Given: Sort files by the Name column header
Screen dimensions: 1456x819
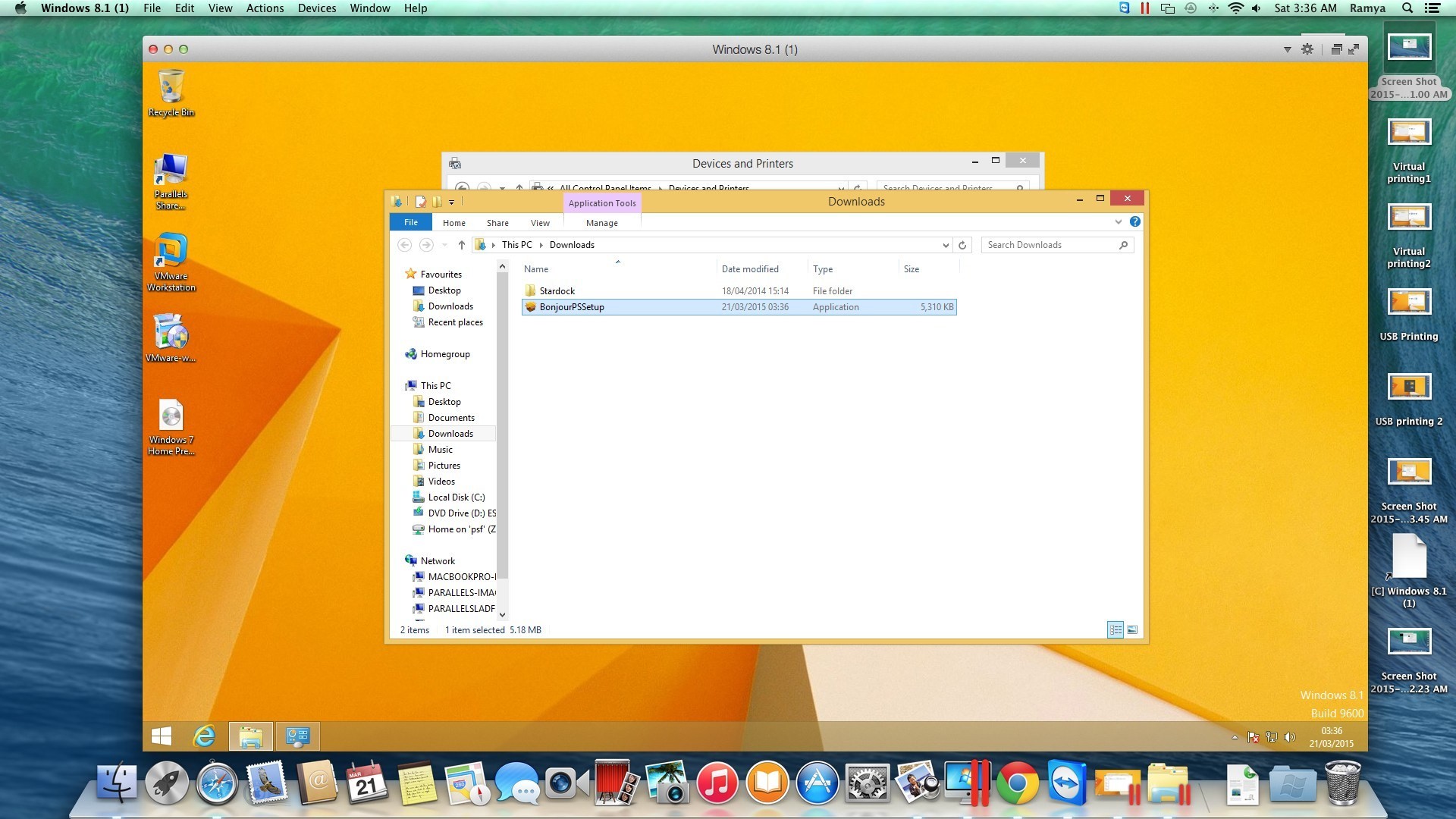Looking at the screenshot, I should pyautogui.click(x=536, y=268).
